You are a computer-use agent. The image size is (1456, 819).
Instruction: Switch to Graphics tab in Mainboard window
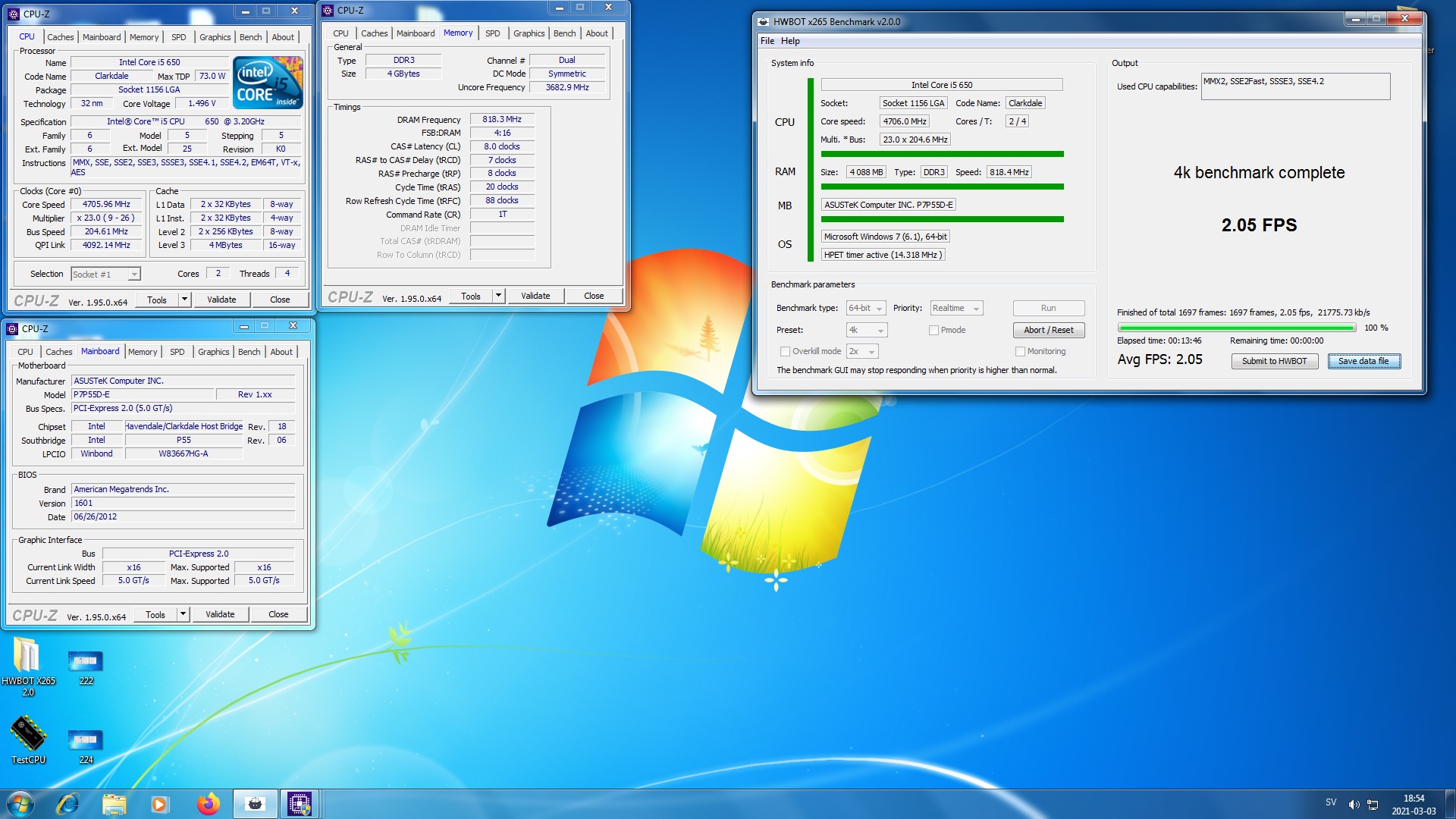(214, 352)
